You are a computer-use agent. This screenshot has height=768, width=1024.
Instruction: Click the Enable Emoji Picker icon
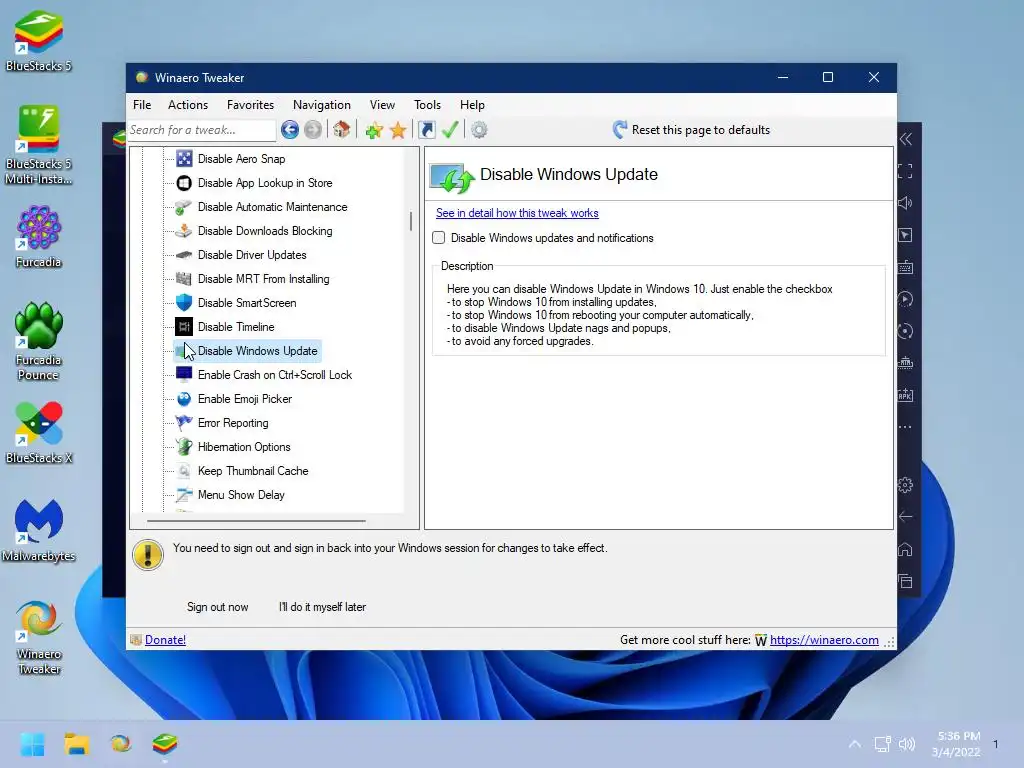[184, 398]
